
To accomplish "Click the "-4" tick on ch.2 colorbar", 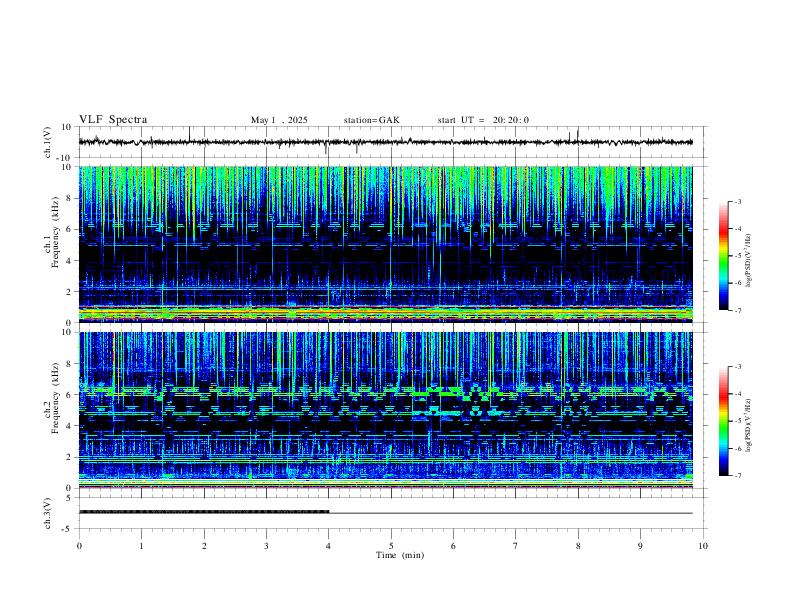I will point(737,394).
